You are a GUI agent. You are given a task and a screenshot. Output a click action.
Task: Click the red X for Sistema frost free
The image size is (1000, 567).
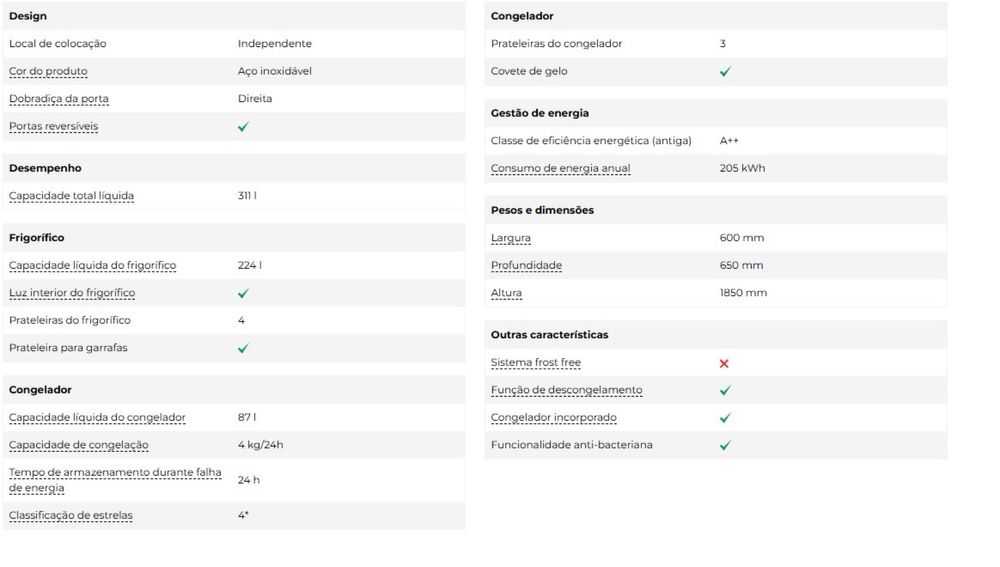click(724, 364)
